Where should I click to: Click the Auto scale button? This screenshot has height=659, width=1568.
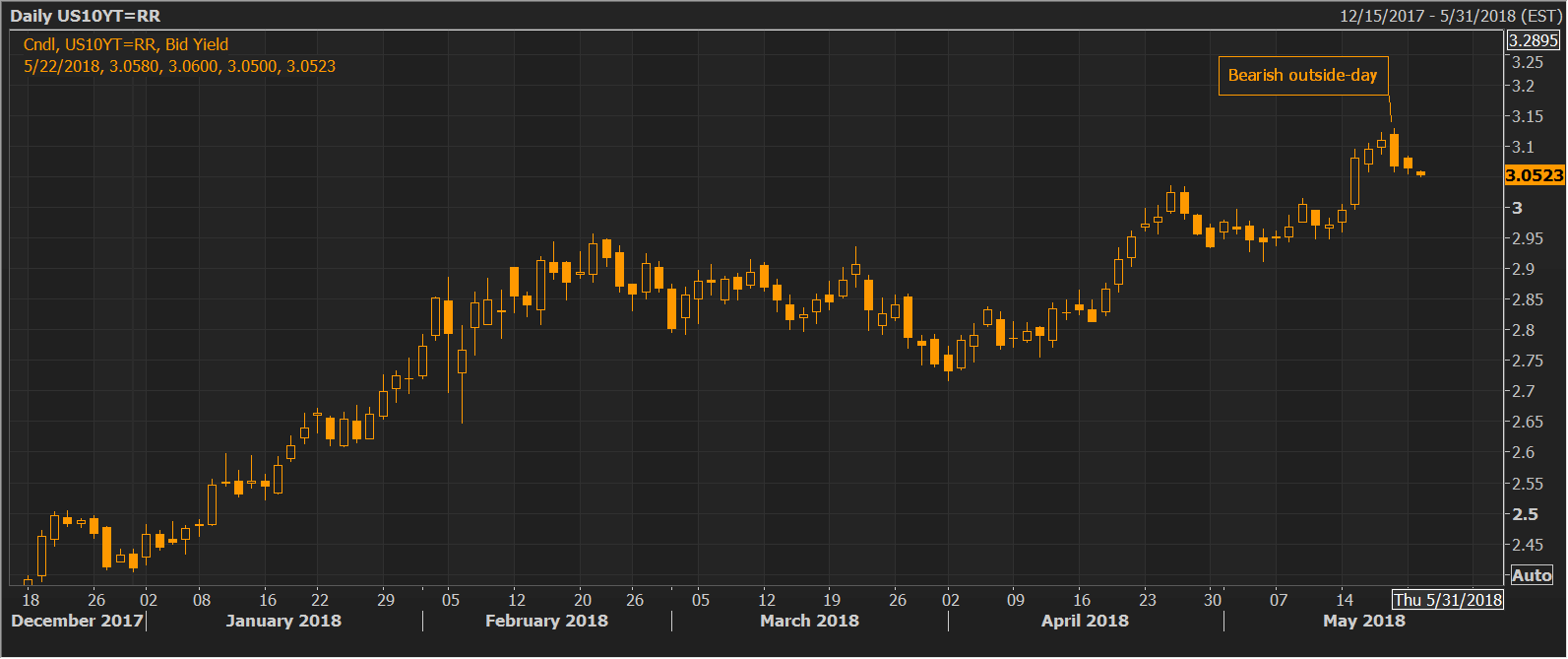click(x=1532, y=575)
